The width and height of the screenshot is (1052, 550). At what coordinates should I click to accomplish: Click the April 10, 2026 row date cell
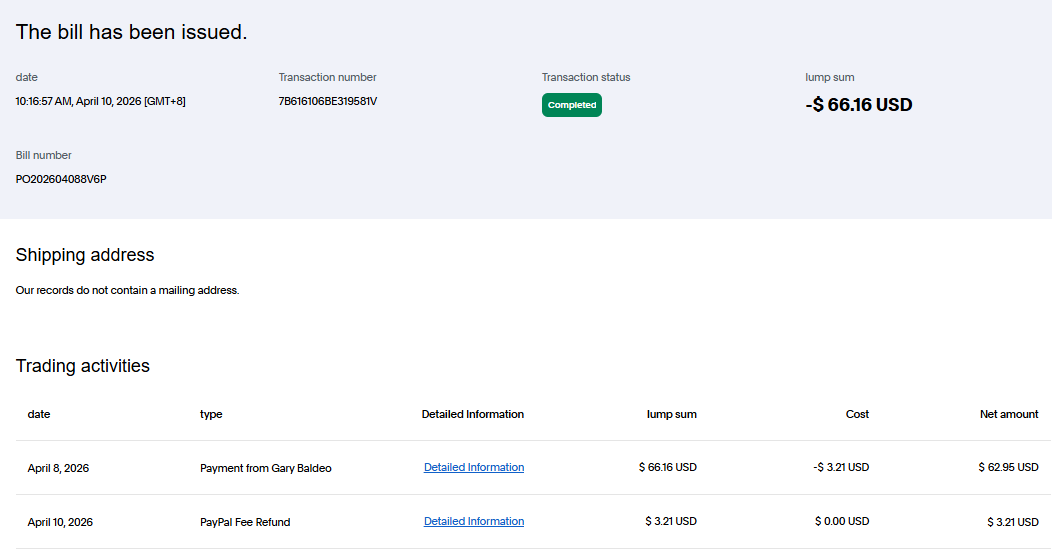(60, 522)
